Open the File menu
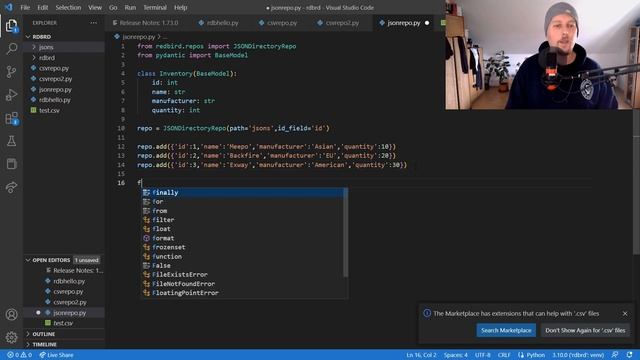This screenshot has height=360, width=640. [25, 7]
